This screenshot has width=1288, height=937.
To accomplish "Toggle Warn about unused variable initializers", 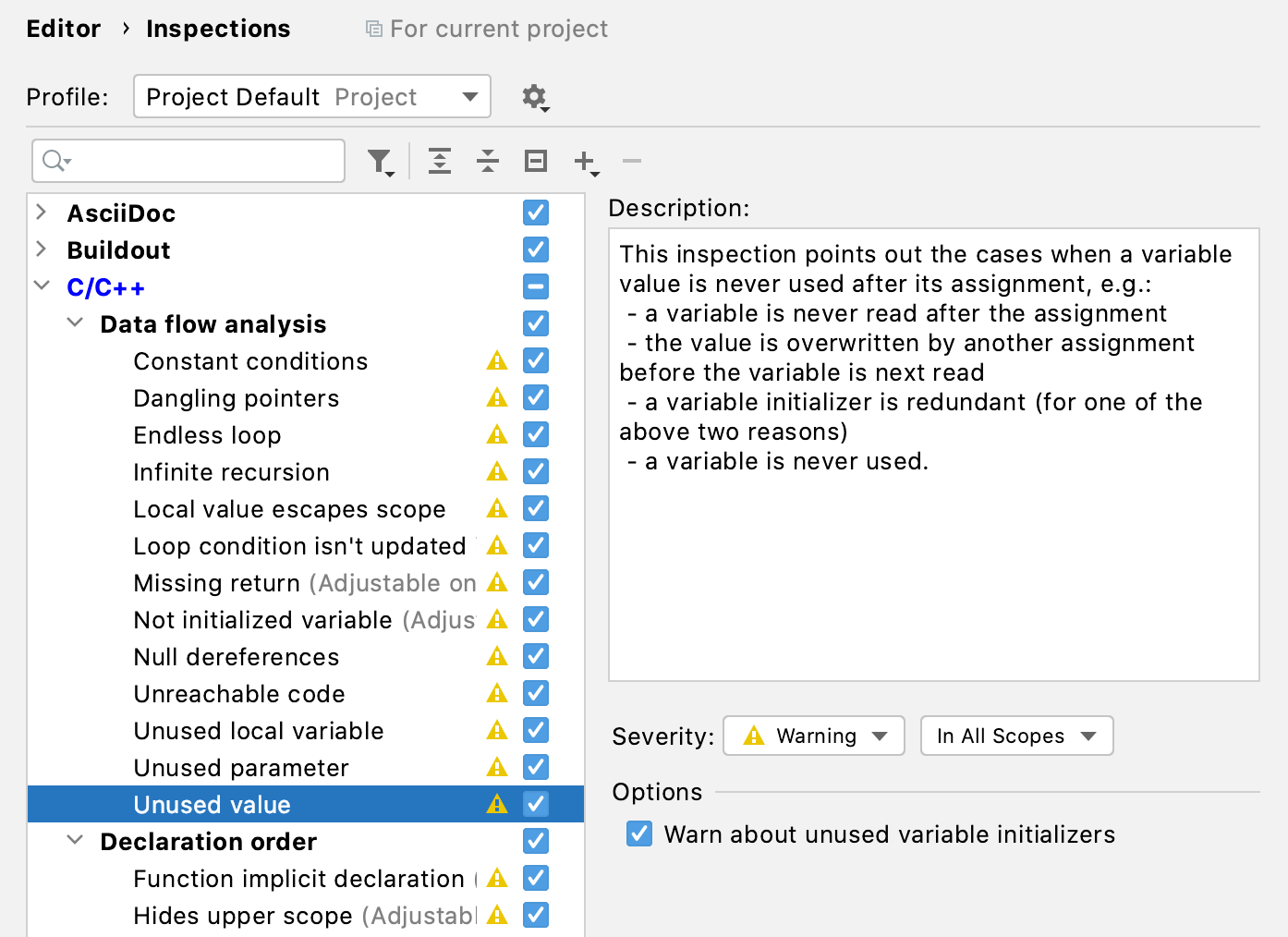I will click(638, 834).
